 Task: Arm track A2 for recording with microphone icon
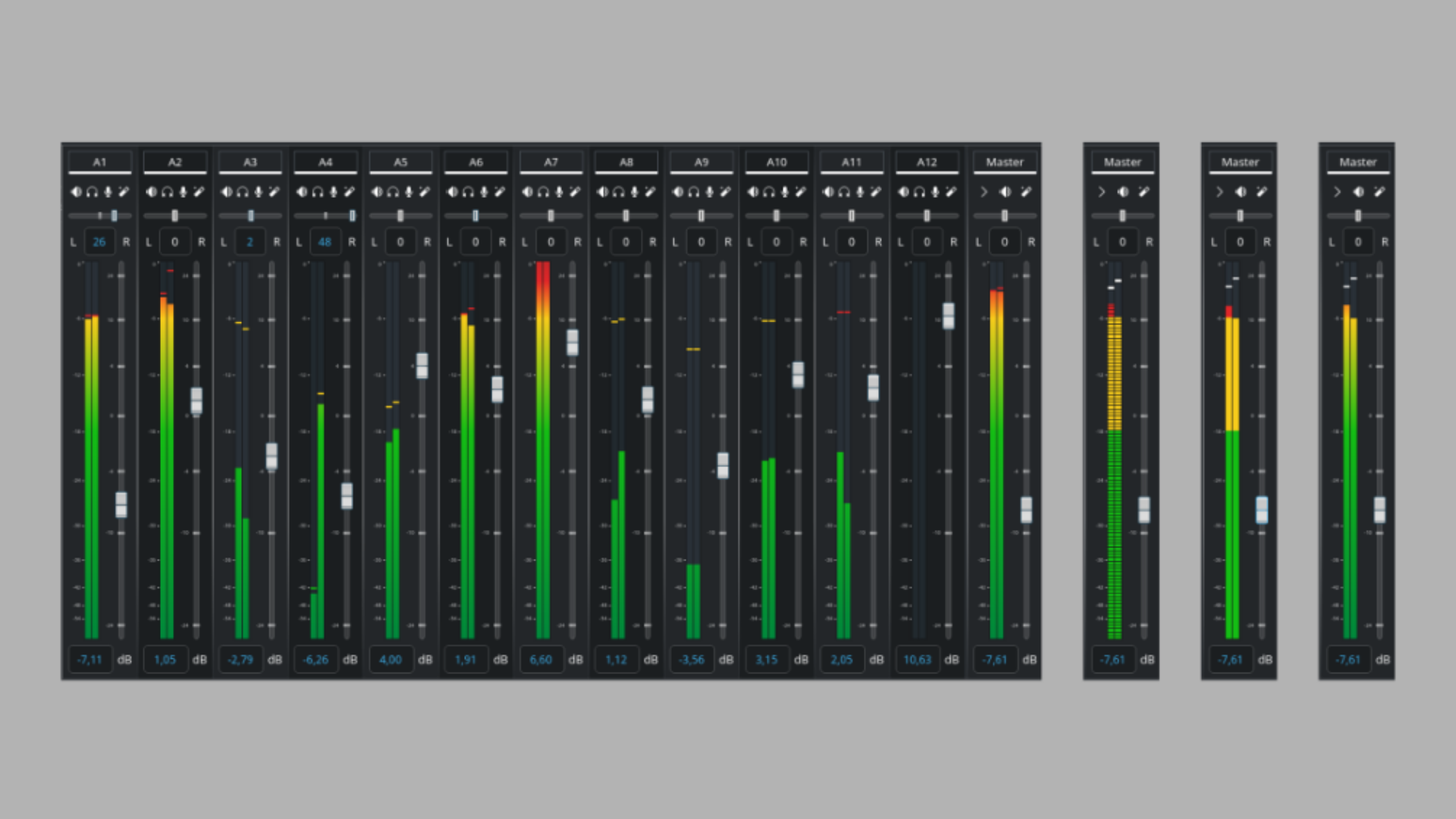coord(182,192)
